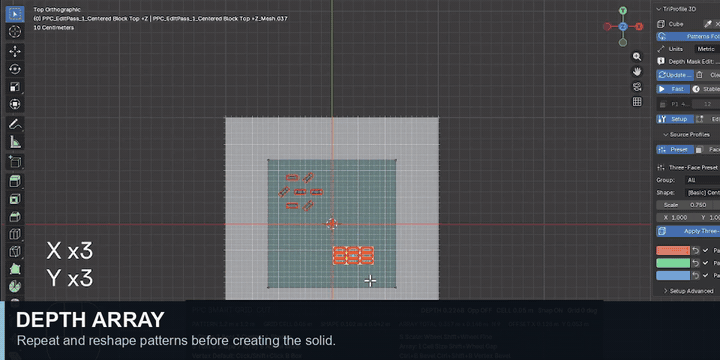Click the Patterns Folder button
Screen dimensions: 720x360
(x=688, y=36)
